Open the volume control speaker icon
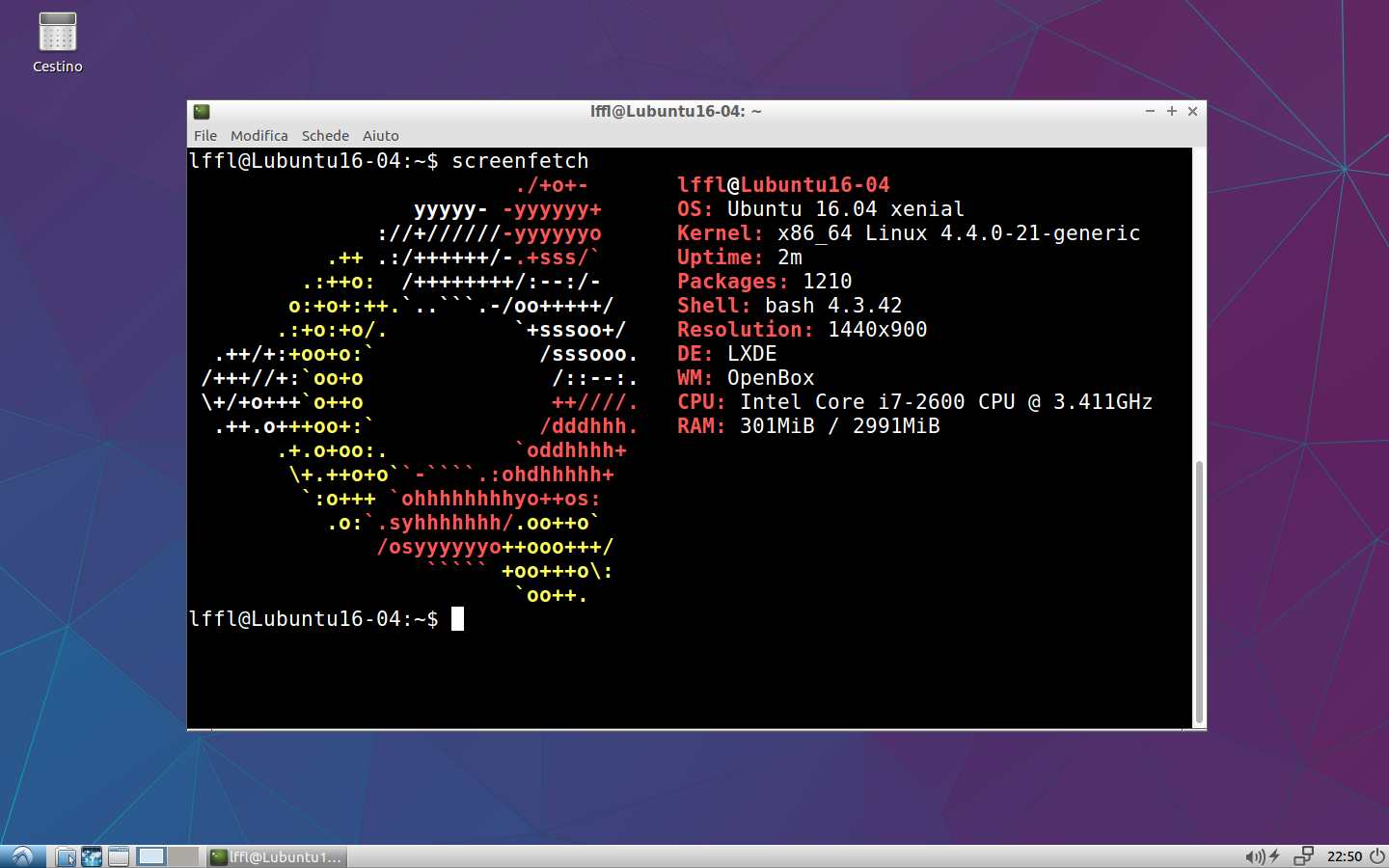This screenshot has width=1389, height=868. click(x=1254, y=856)
